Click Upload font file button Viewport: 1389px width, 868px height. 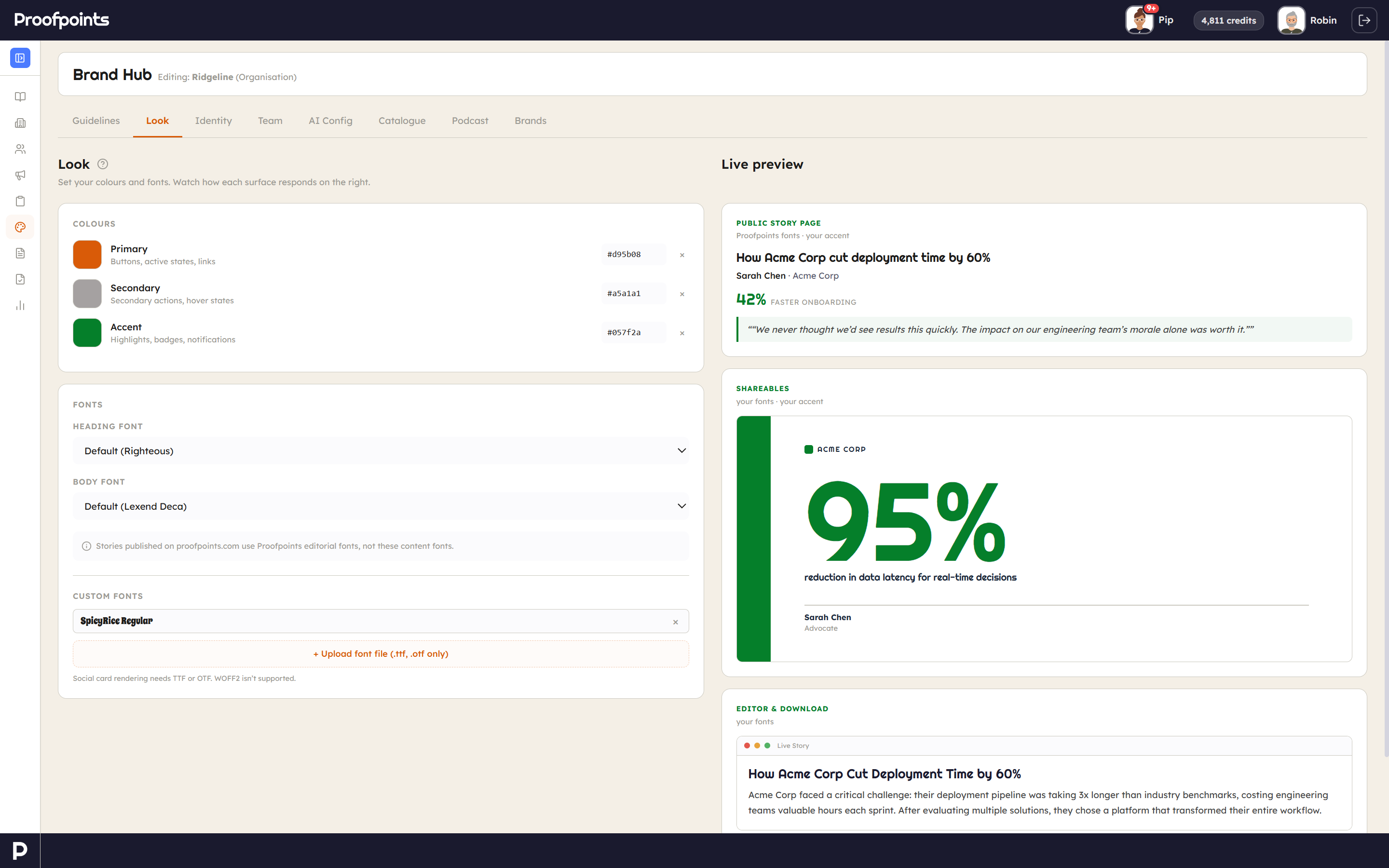381,654
